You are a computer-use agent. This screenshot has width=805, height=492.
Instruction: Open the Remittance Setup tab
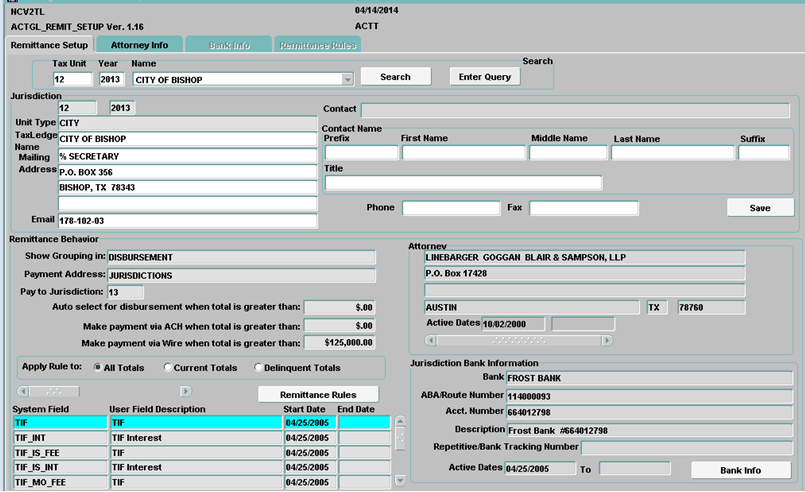coord(49,45)
